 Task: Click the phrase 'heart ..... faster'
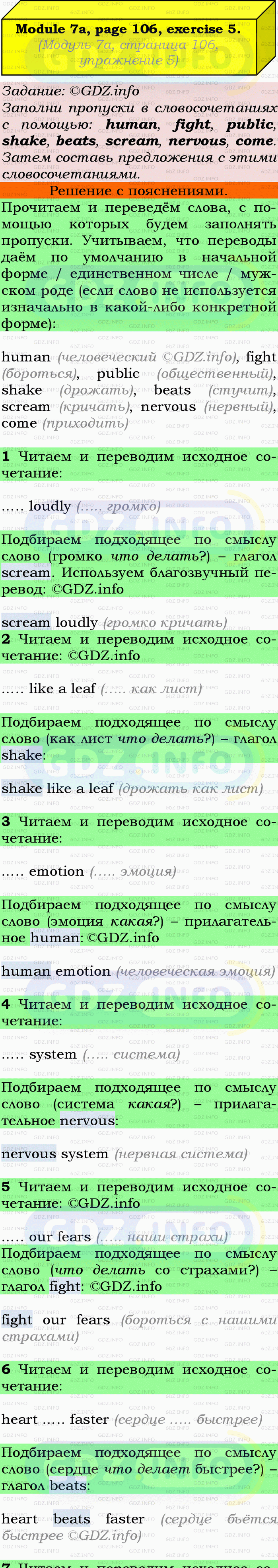pyautogui.click(x=55, y=1420)
